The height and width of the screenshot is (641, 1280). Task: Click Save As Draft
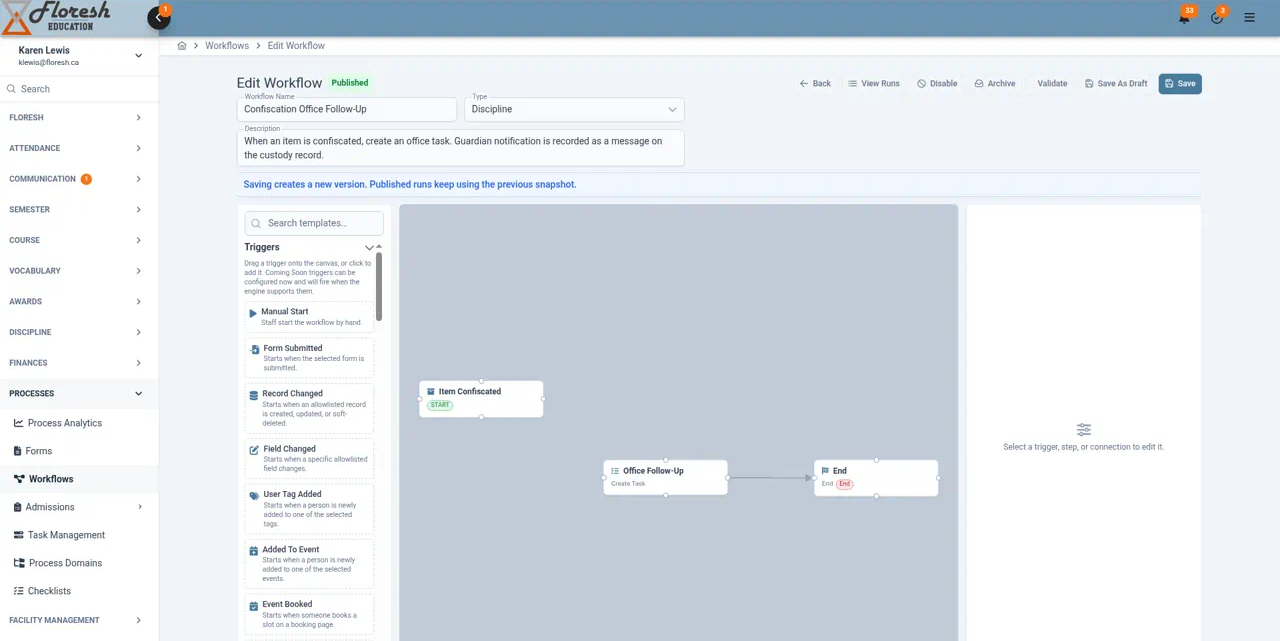(1116, 84)
